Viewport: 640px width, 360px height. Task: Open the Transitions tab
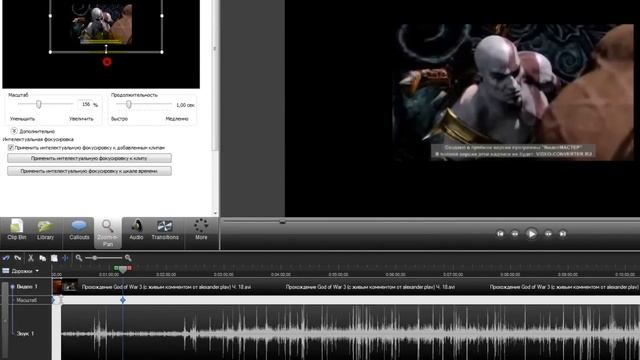(x=165, y=230)
